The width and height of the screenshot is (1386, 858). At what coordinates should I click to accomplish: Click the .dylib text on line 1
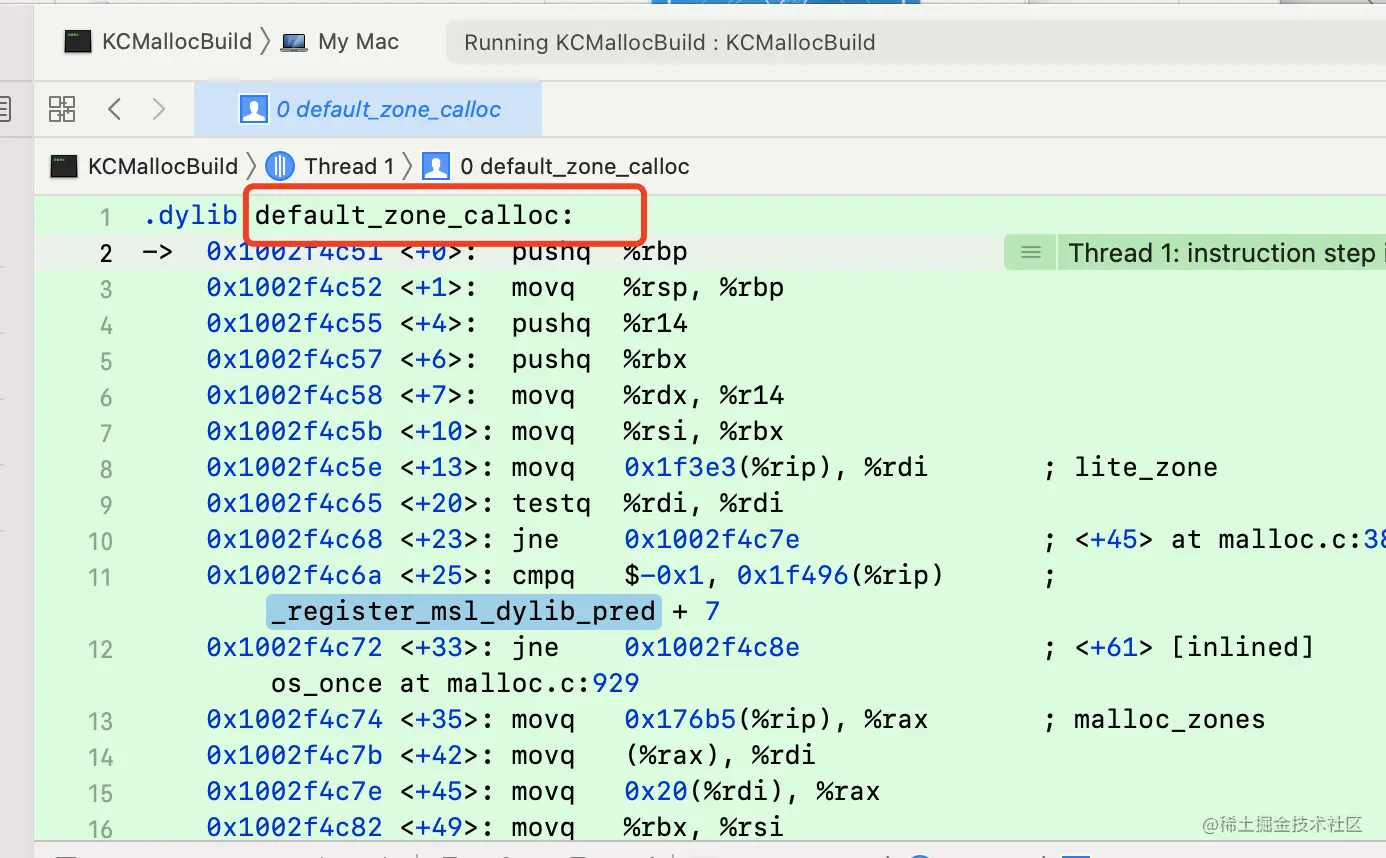[191, 216]
